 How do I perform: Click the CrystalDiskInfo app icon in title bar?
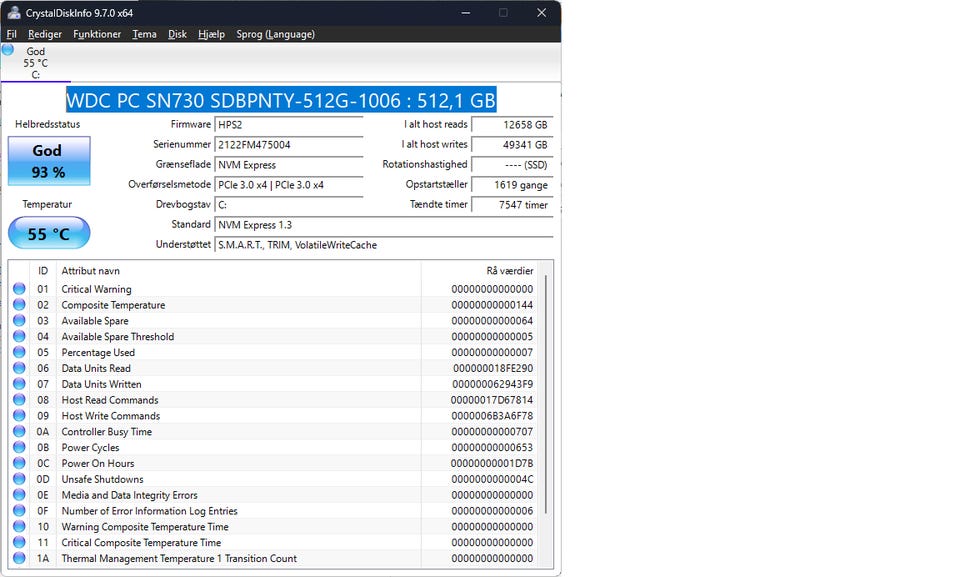[13, 13]
